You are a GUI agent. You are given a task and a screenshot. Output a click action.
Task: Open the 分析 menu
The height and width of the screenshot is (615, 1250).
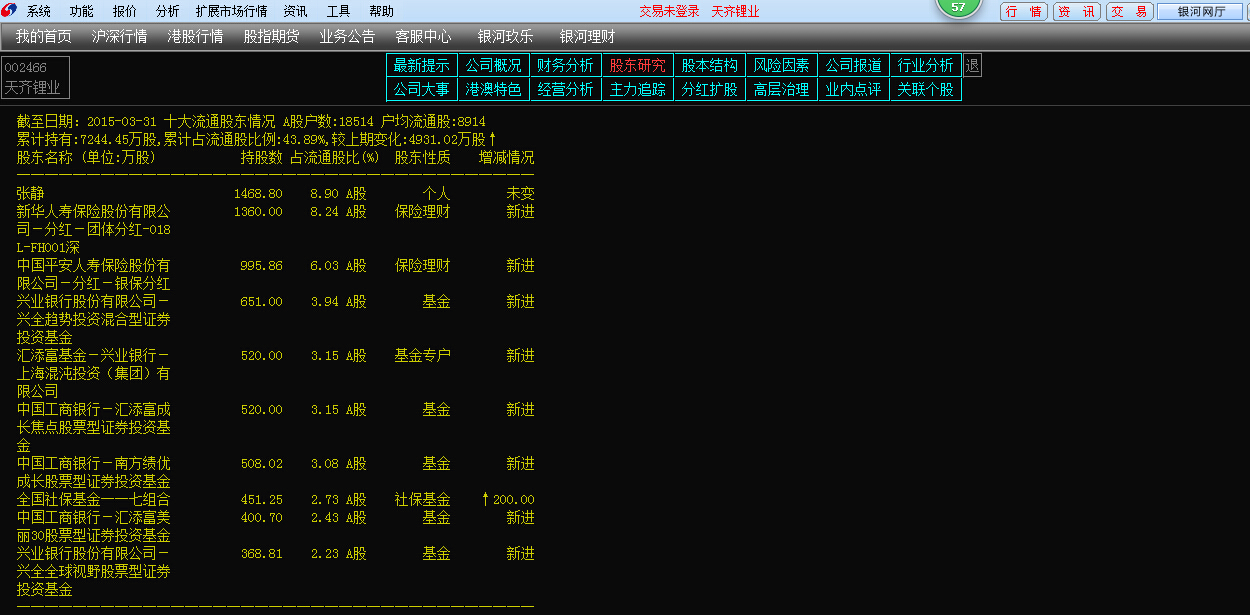168,12
